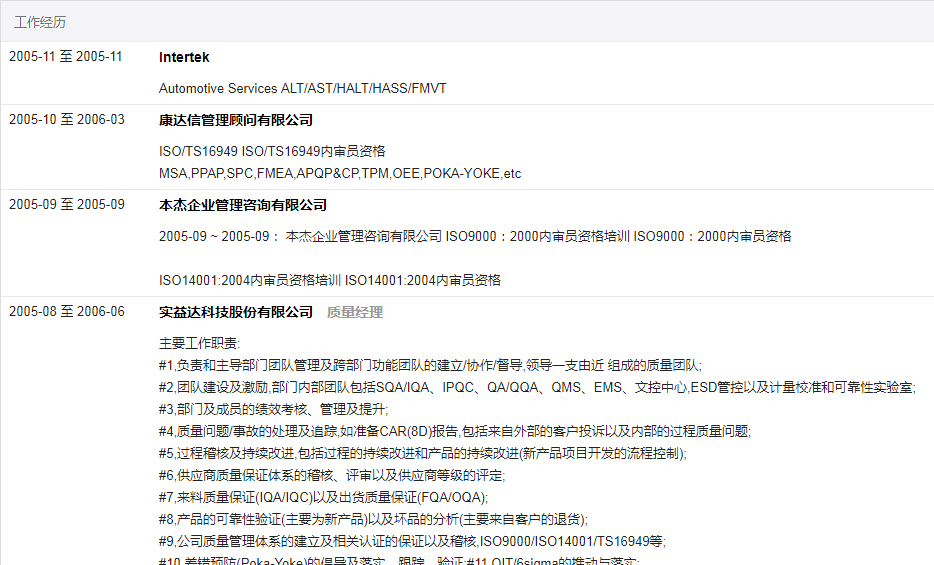Click the 实益达科技股份有限公司 company name
This screenshot has width=934, height=565.
click(x=236, y=312)
